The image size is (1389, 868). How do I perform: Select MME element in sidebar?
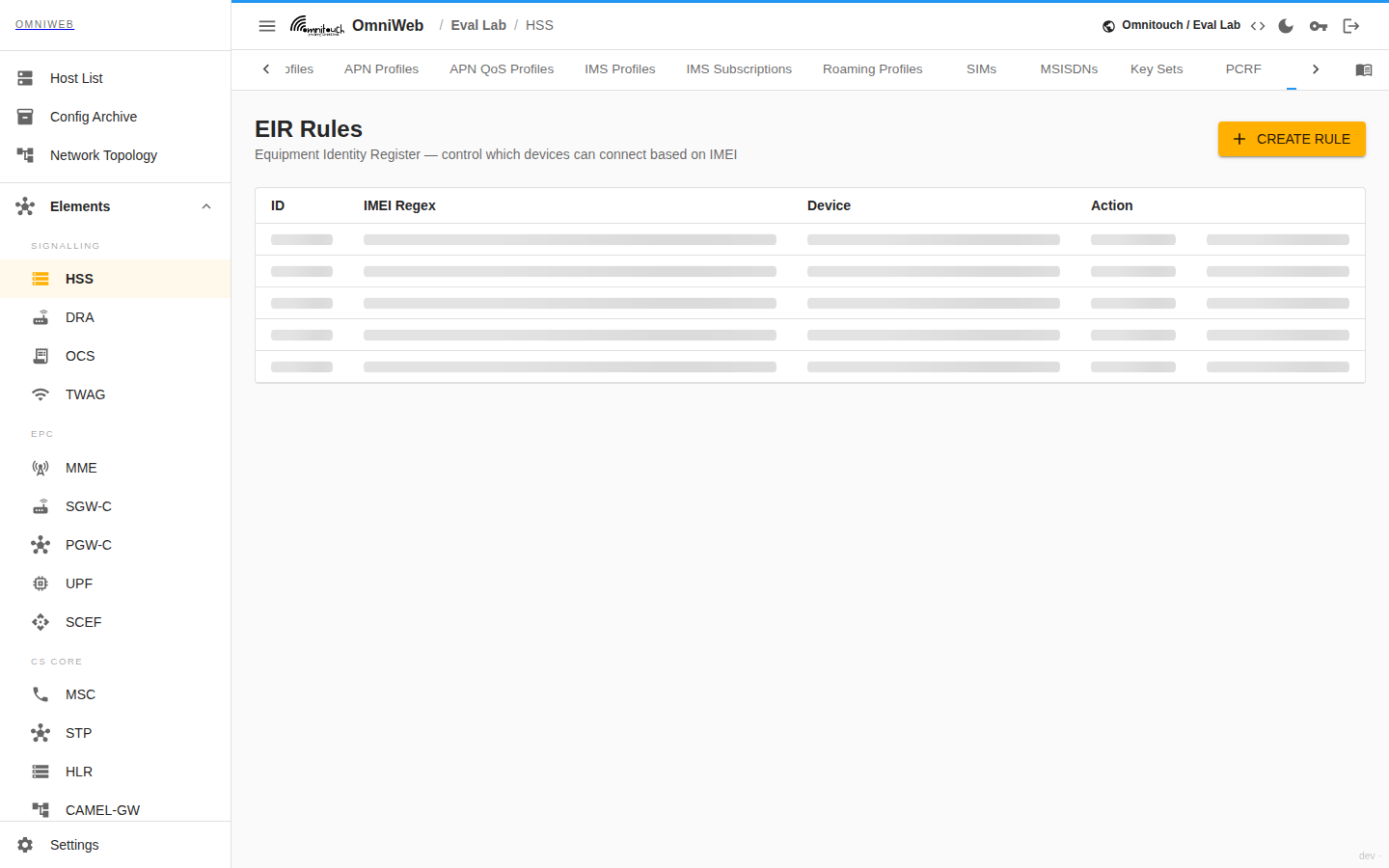[116, 468]
